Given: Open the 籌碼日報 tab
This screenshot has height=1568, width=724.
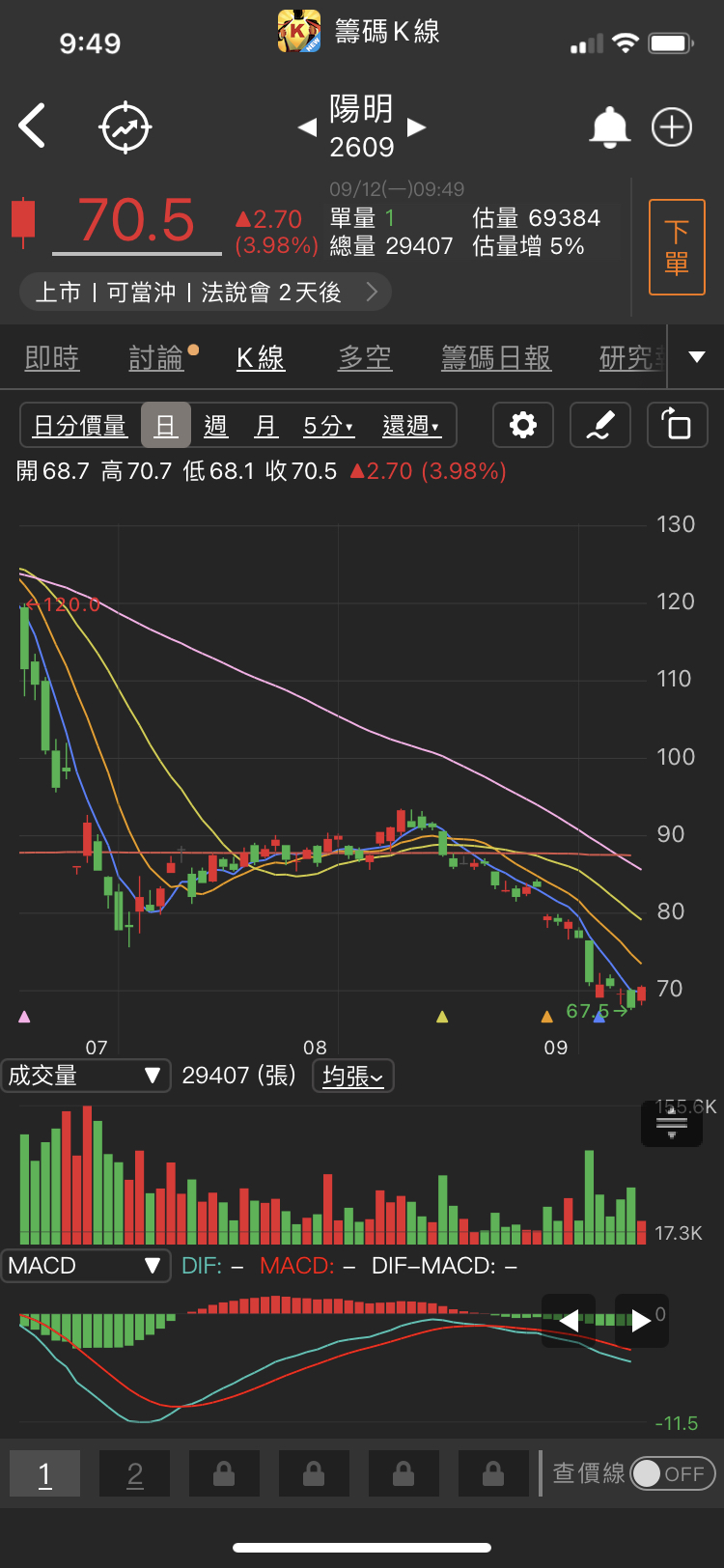Looking at the screenshot, I should click(x=496, y=358).
